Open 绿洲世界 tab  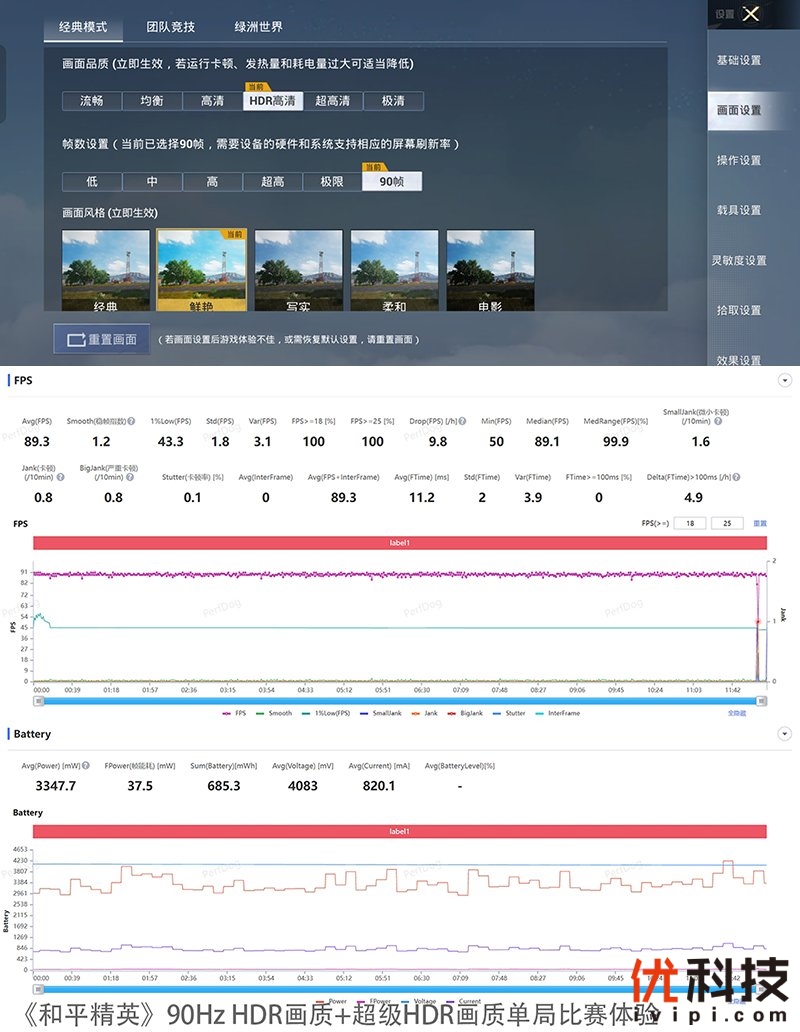(259, 27)
